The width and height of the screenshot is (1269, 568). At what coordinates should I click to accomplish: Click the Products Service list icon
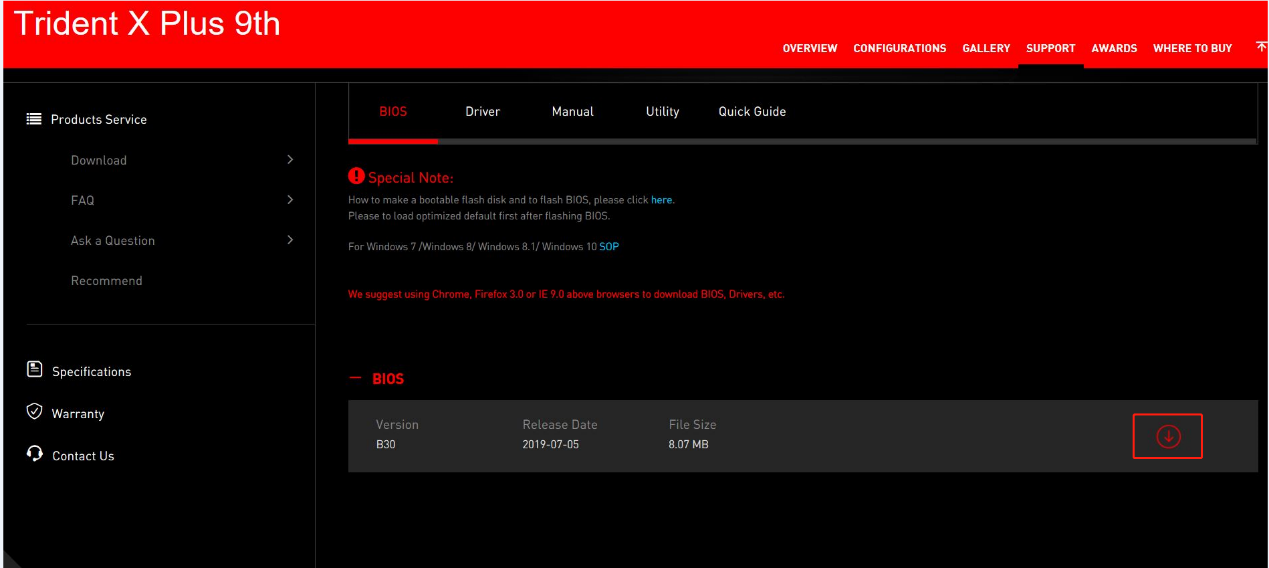click(x=34, y=119)
